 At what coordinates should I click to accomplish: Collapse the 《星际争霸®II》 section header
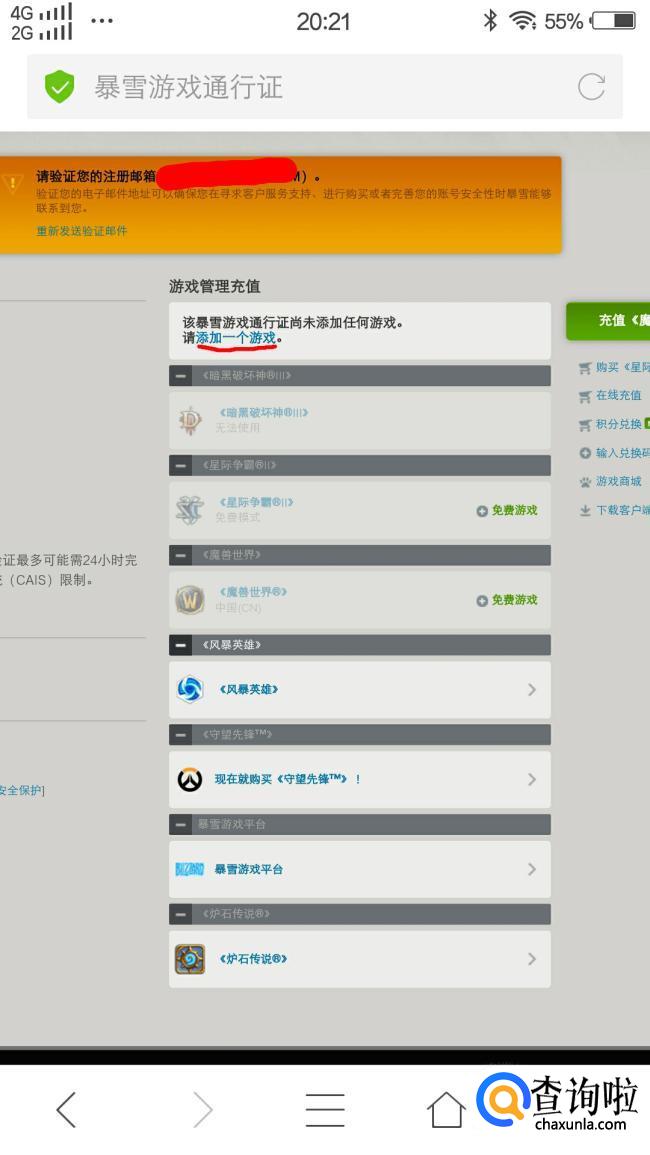point(181,466)
